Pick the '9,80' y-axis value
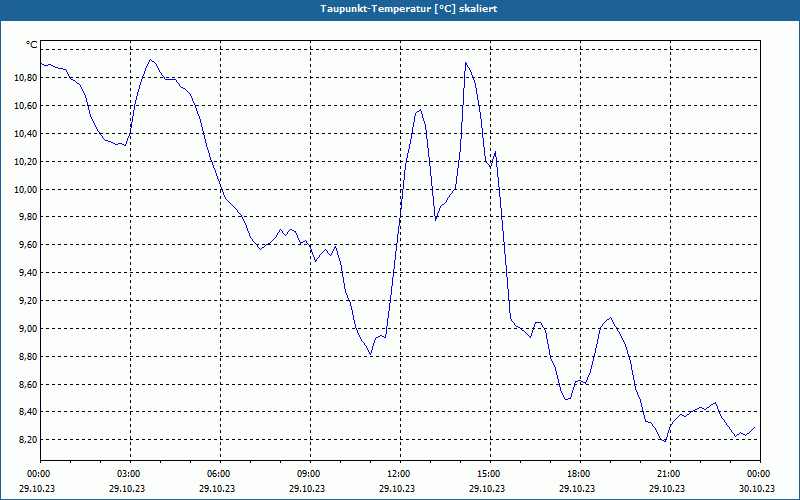The height and width of the screenshot is (500, 800). click(x=29, y=217)
